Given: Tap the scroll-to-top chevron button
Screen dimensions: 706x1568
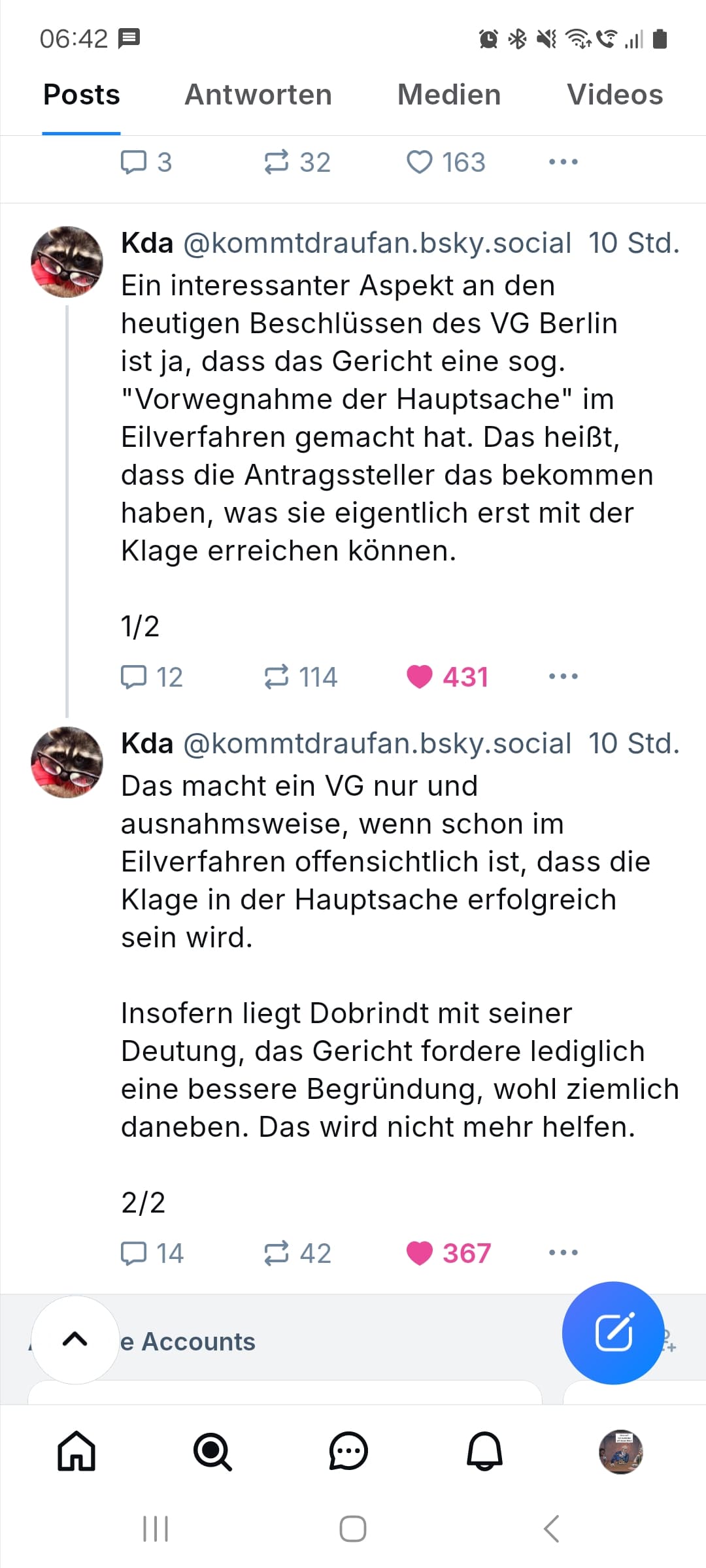Looking at the screenshot, I should [75, 1340].
